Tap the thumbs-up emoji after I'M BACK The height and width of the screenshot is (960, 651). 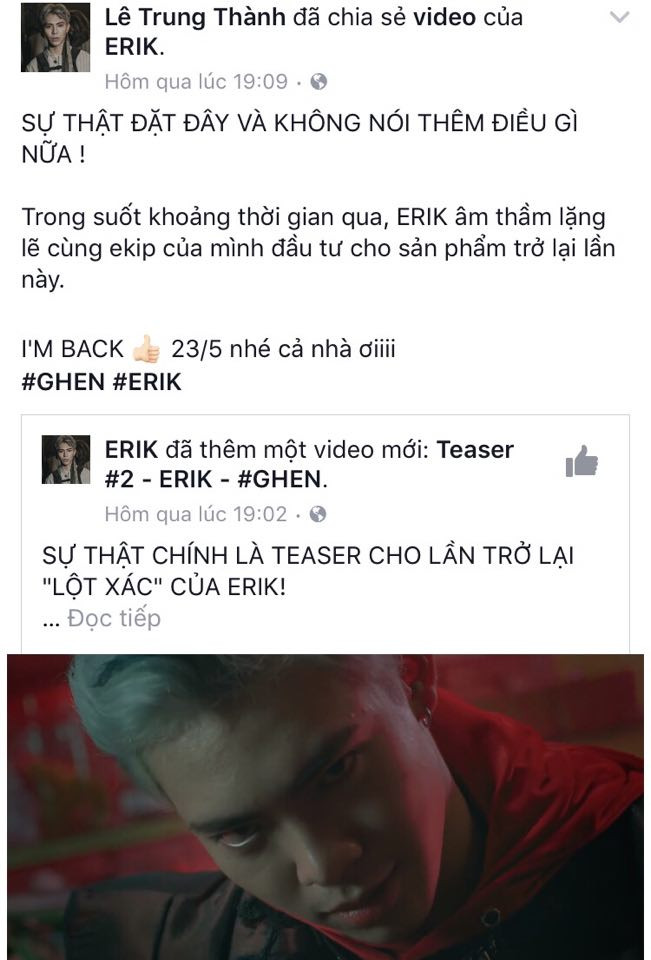146,350
